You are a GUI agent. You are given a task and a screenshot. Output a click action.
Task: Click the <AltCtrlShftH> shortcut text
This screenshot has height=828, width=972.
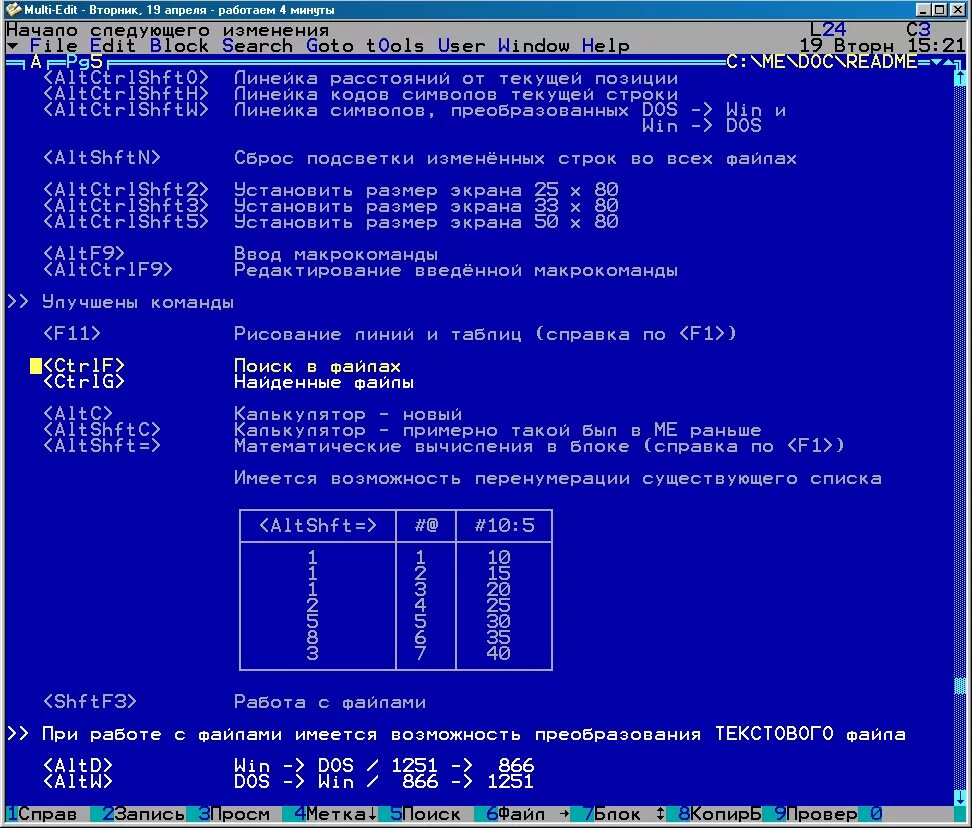click(x=126, y=94)
